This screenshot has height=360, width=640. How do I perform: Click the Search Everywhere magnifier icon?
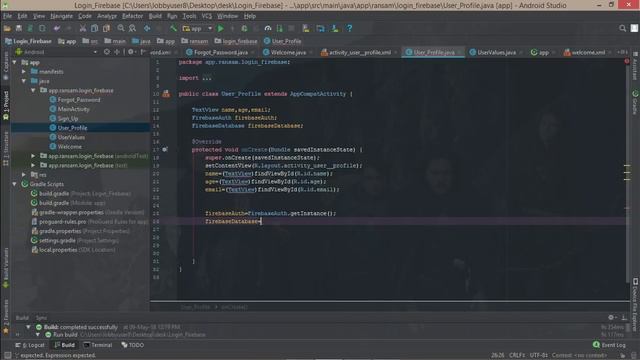pyautogui.click(x=622, y=29)
